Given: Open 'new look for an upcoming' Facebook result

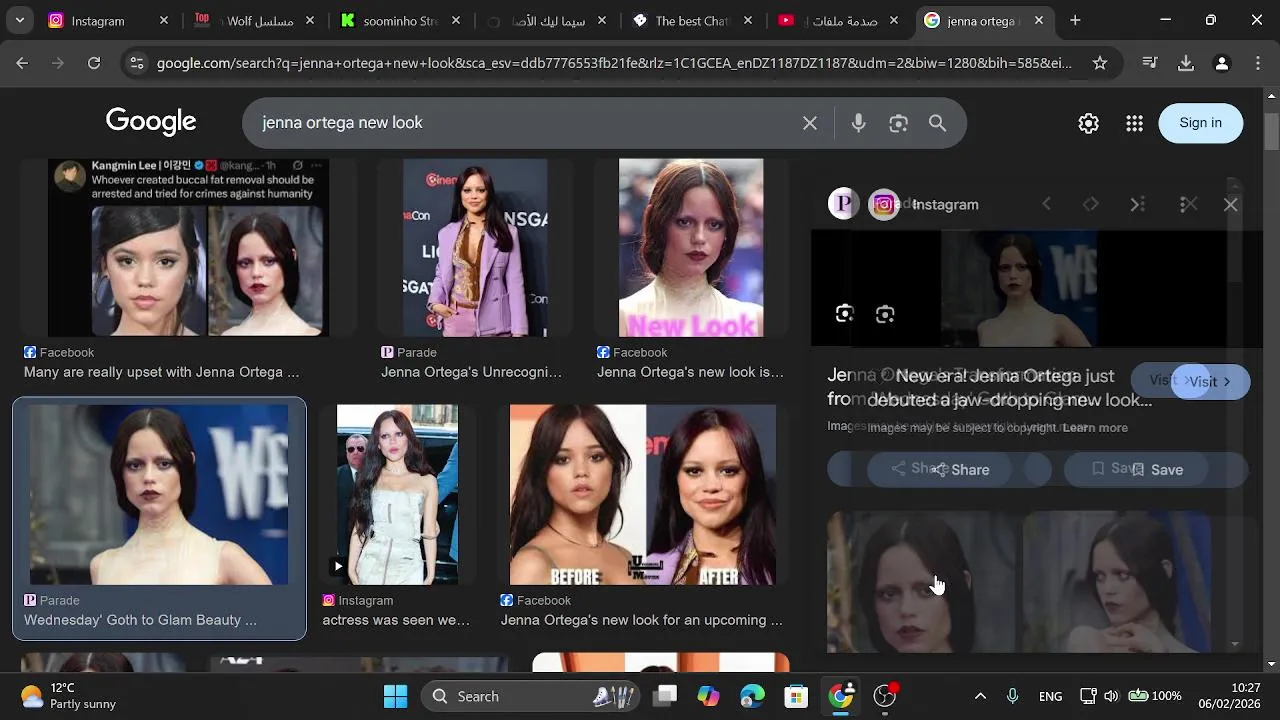Looking at the screenshot, I should click(641, 620).
